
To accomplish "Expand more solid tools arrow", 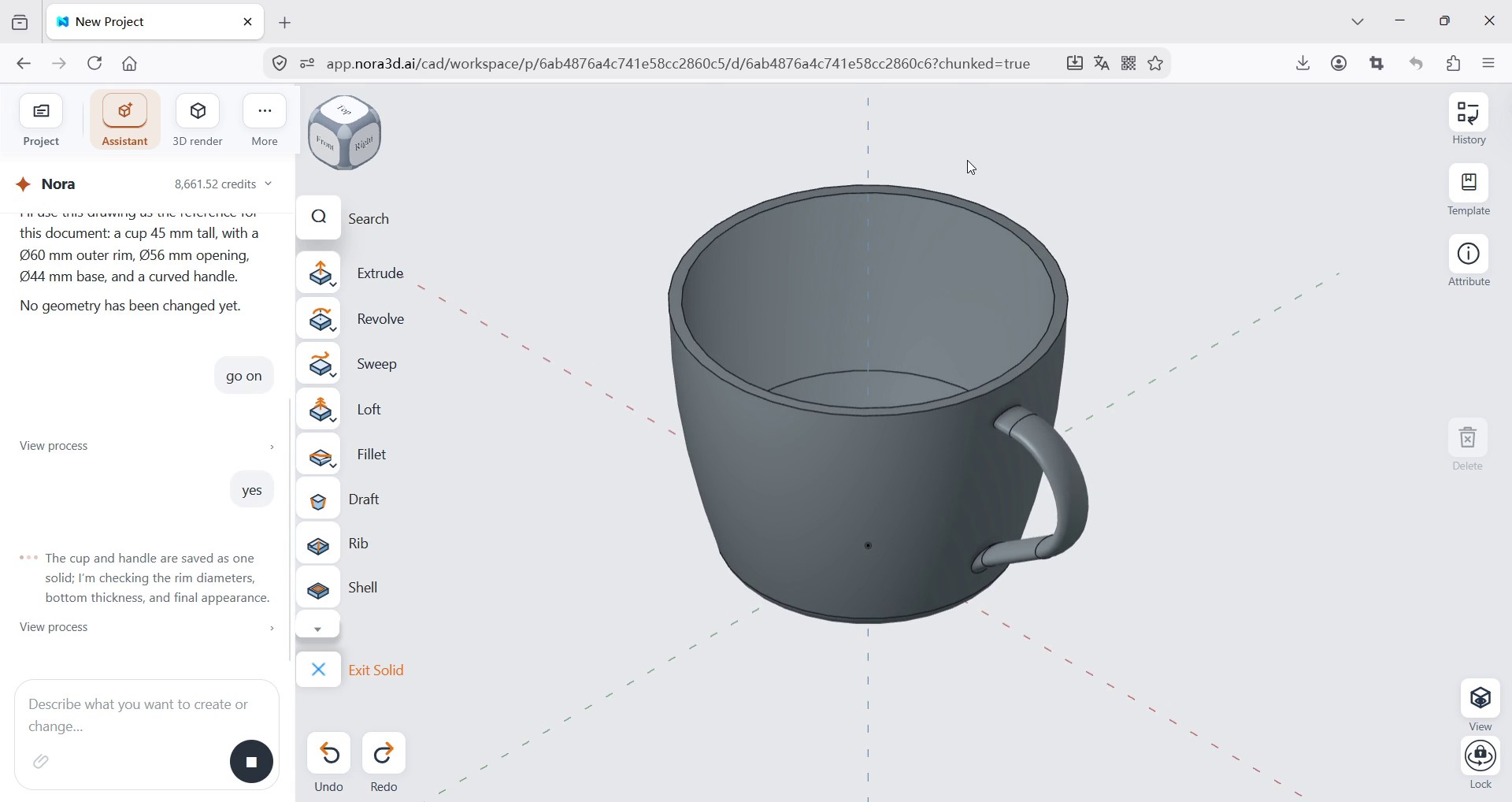I will 318,626.
